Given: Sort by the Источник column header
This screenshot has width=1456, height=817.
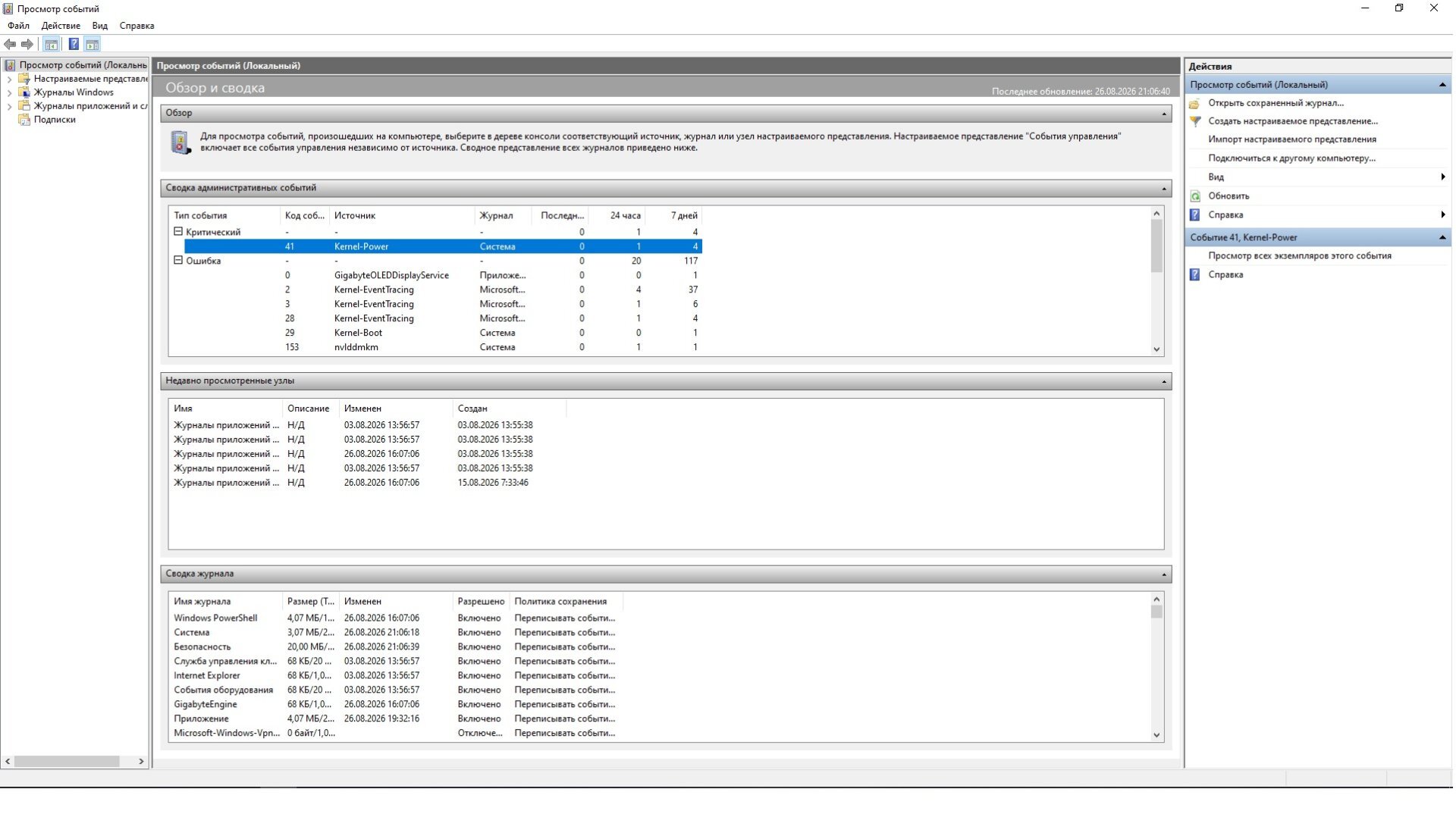Looking at the screenshot, I should [x=402, y=216].
